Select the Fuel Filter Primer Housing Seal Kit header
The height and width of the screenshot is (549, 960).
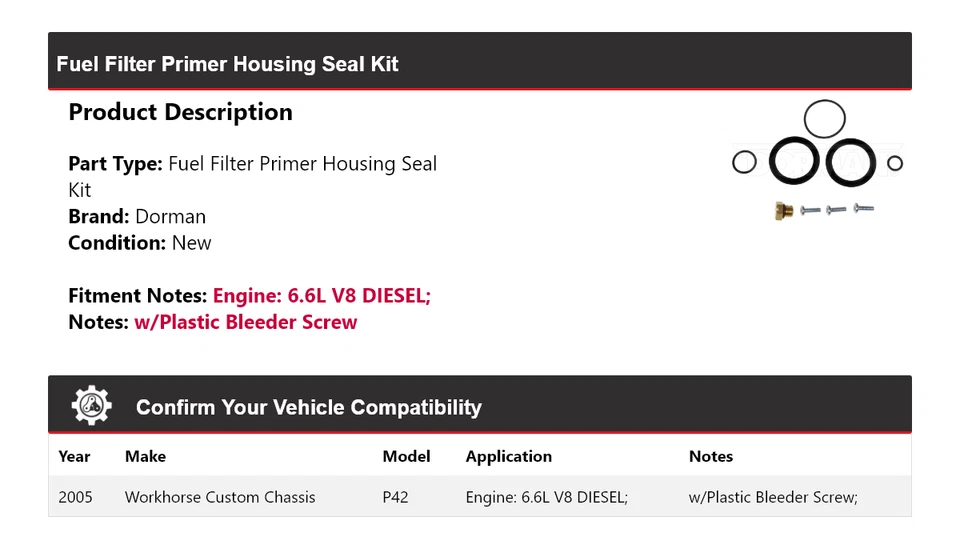[228, 64]
